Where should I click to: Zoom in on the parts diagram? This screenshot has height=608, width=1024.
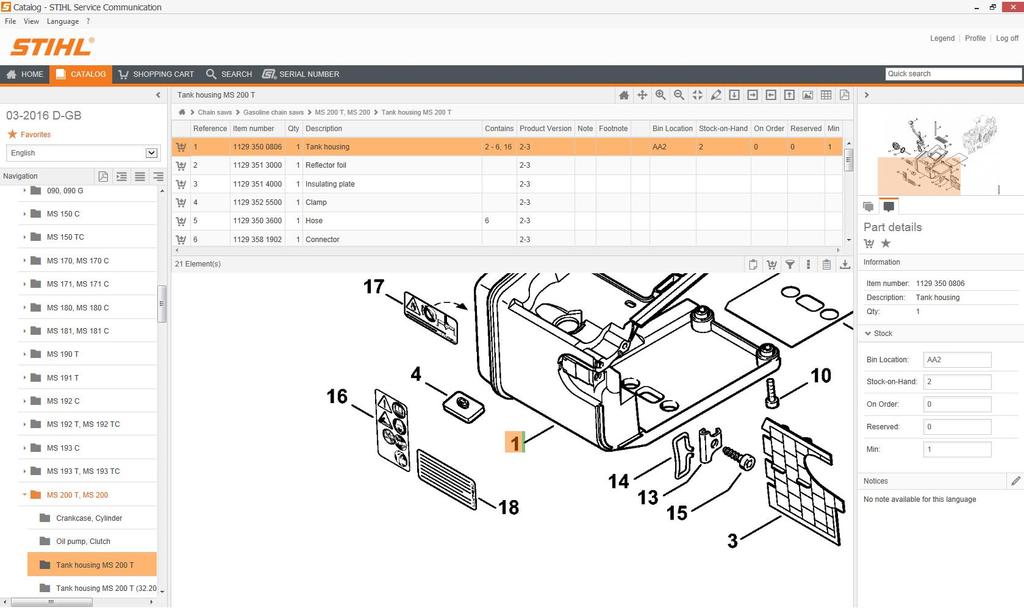(660, 95)
